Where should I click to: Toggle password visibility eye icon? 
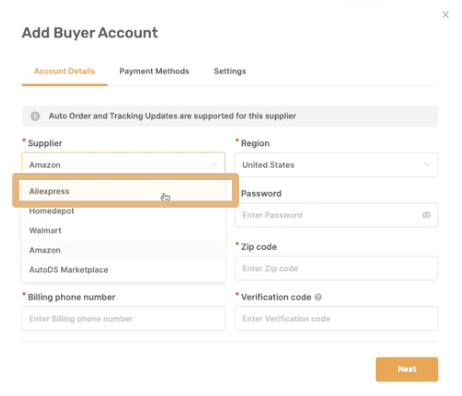(x=426, y=215)
